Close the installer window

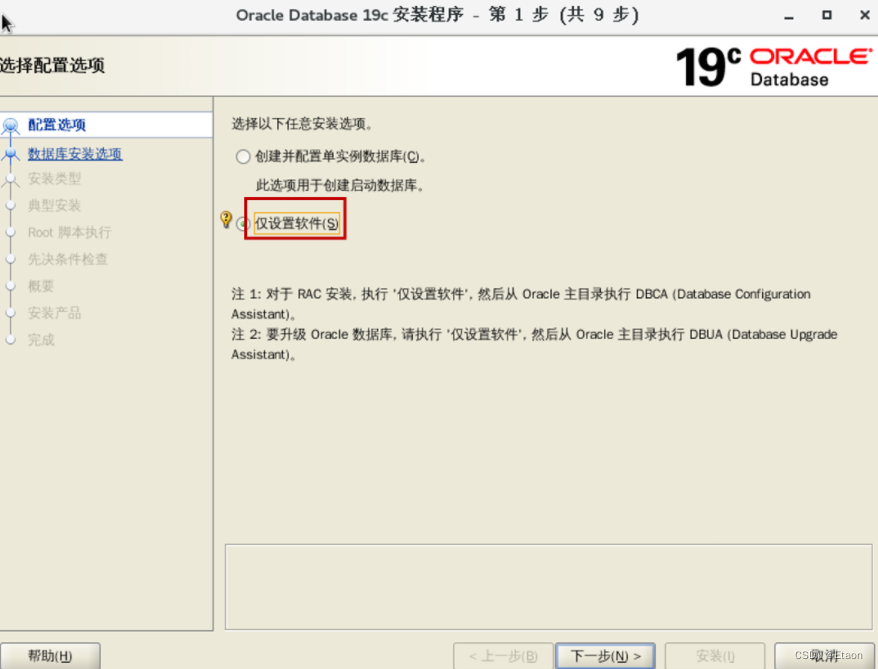tap(865, 15)
